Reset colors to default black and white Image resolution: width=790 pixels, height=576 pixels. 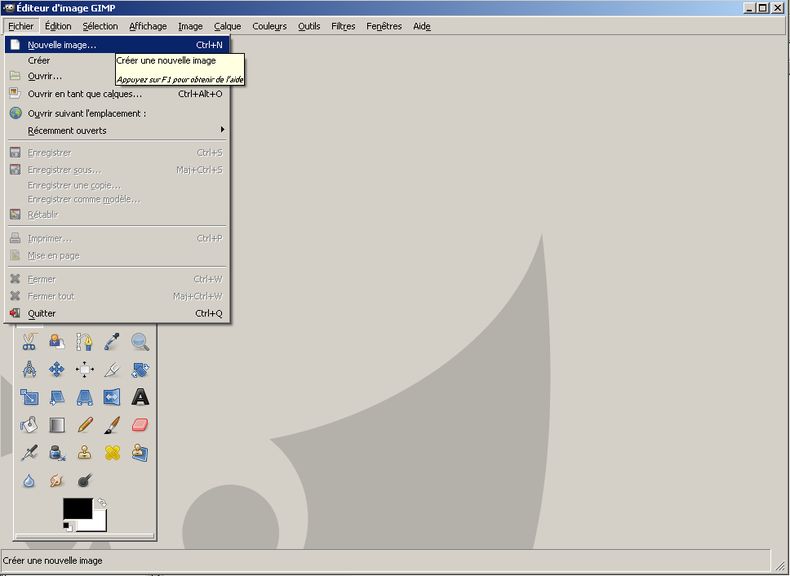[x=68, y=527]
